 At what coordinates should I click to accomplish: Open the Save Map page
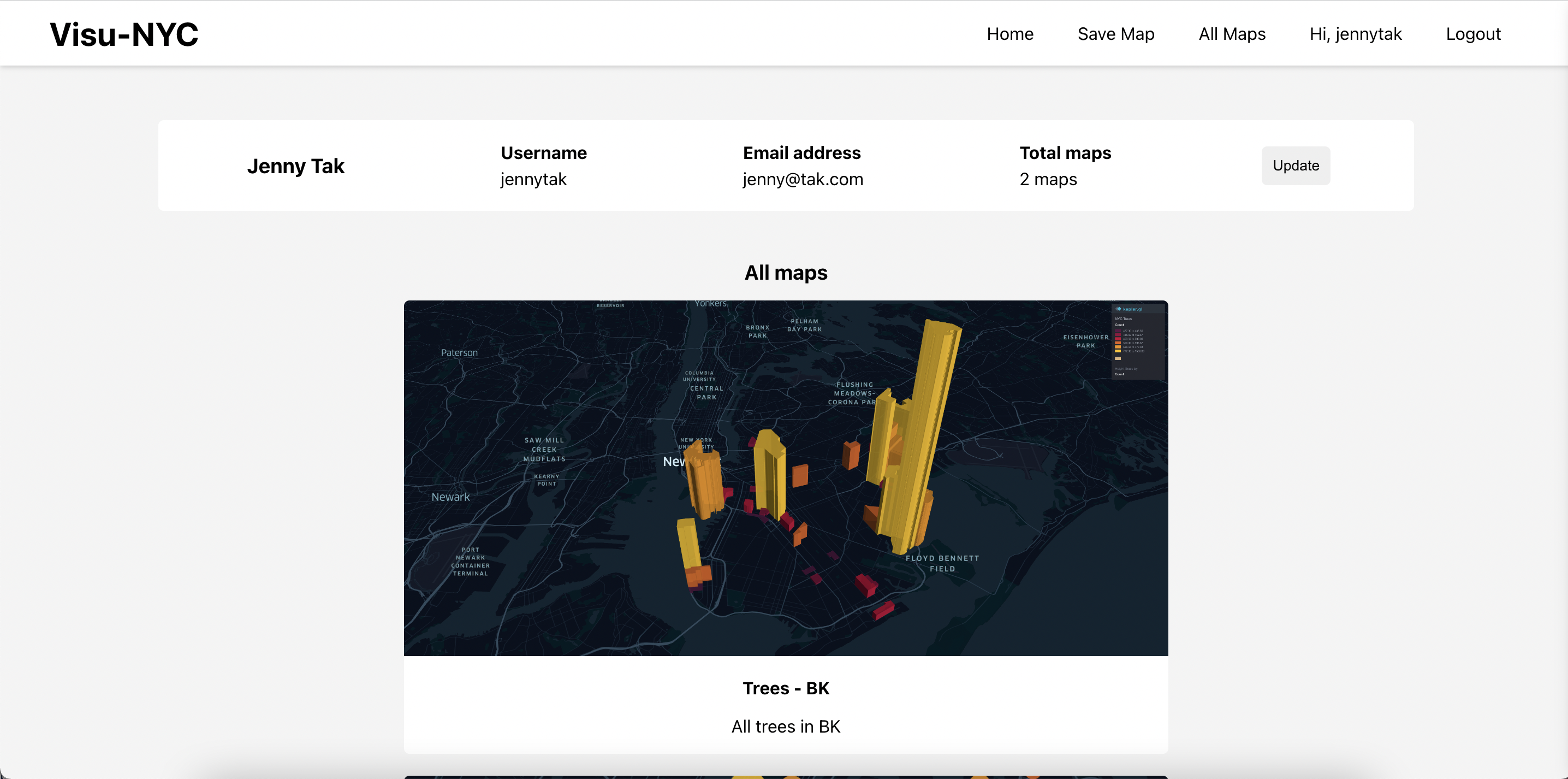click(1116, 34)
